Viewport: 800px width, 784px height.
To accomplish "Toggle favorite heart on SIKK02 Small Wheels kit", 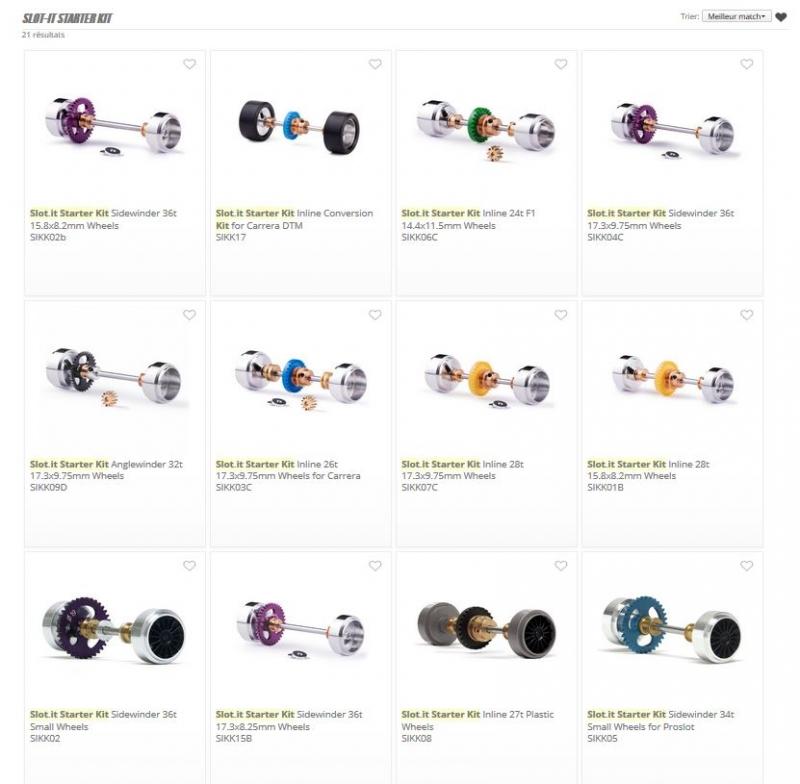I will coord(189,566).
